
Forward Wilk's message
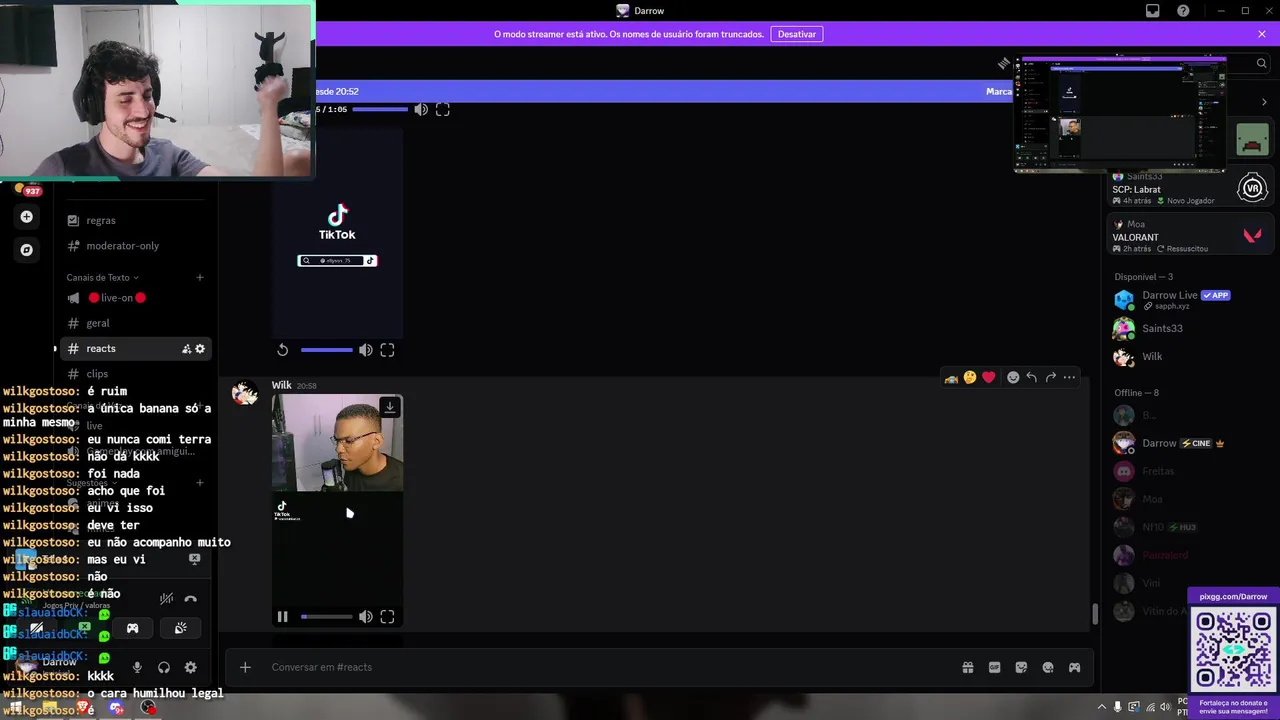click(x=1051, y=378)
